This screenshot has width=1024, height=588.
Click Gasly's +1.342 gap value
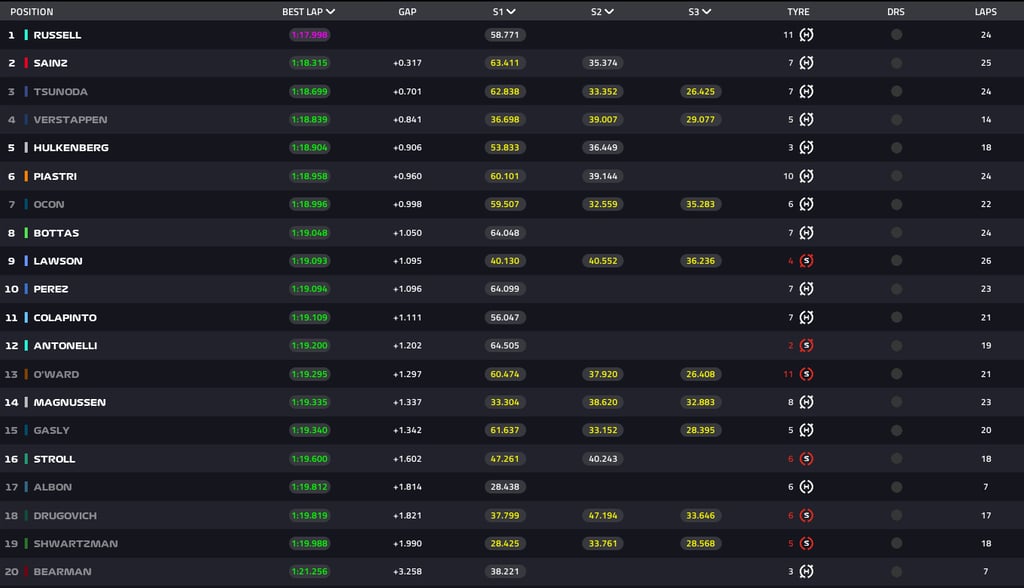click(x=408, y=430)
